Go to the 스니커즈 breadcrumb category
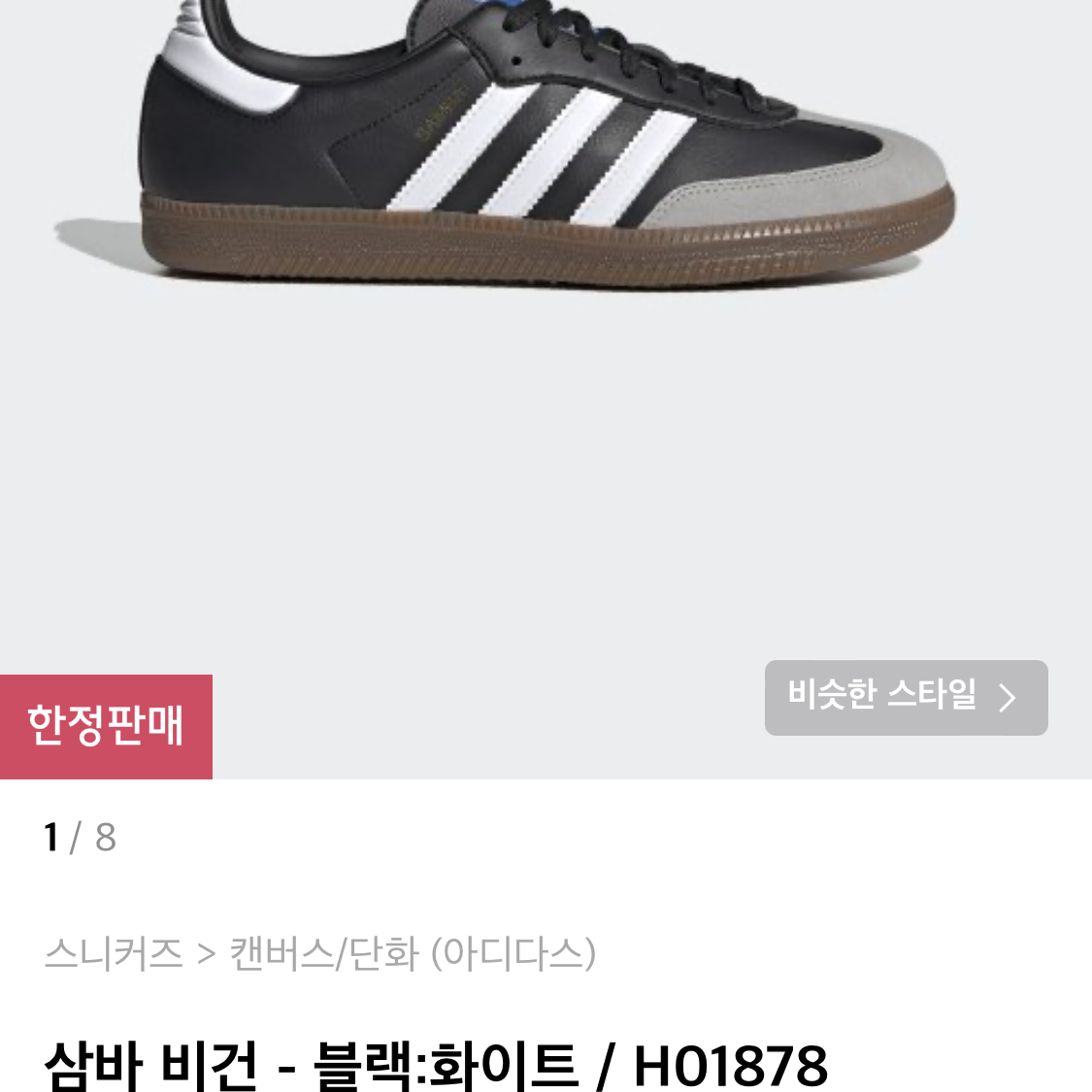The image size is (1092, 1092). pyautogui.click(x=114, y=953)
